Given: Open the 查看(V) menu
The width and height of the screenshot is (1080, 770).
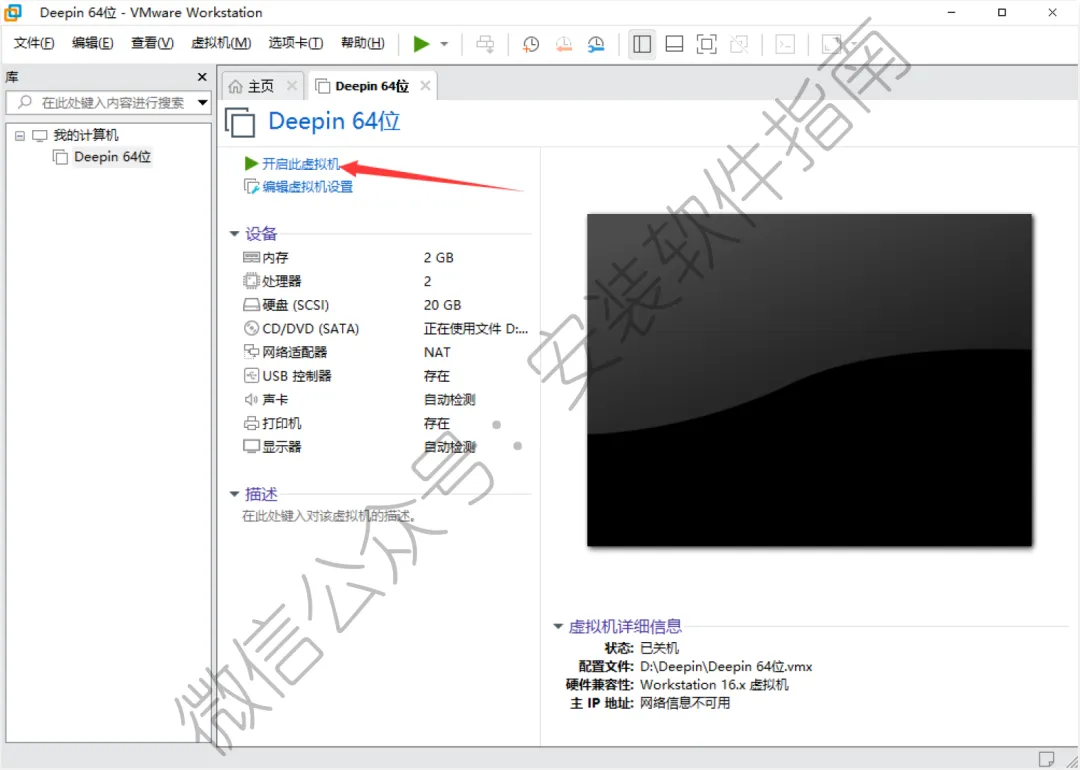Looking at the screenshot, I should (152, 43).
